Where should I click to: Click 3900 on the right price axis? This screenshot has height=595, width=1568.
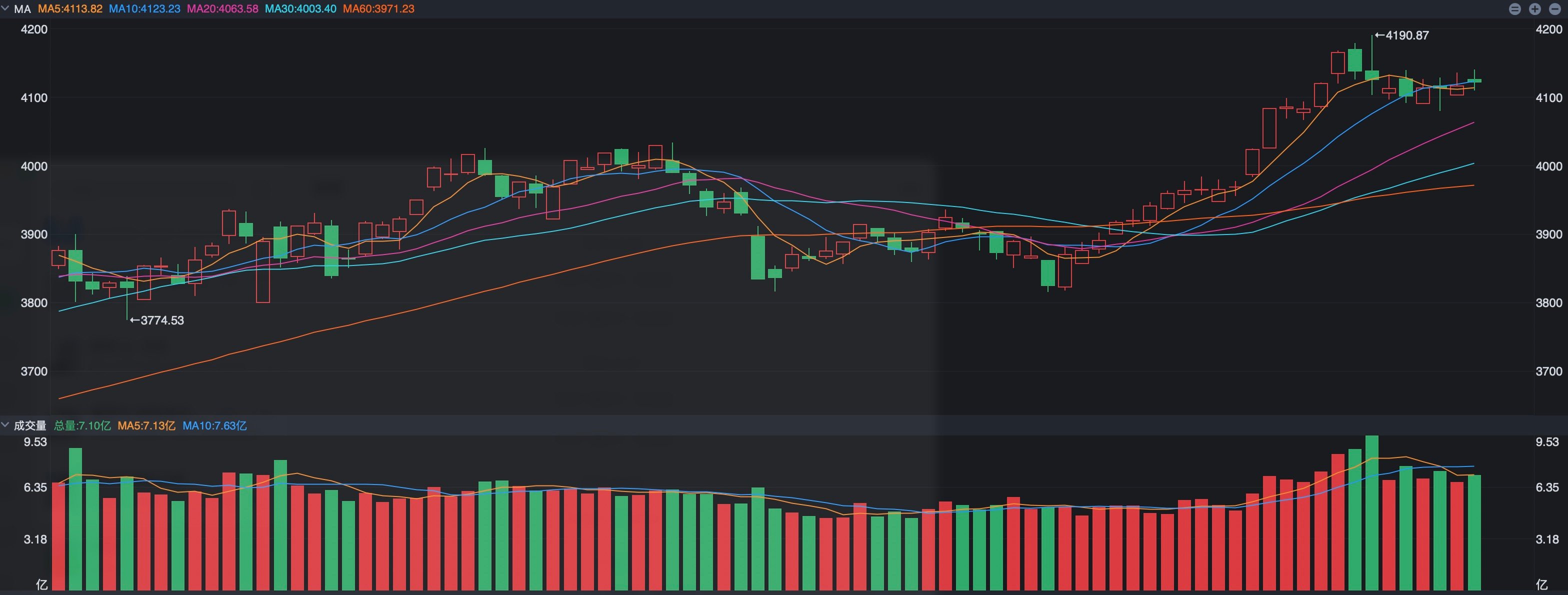pos(1548,234)
